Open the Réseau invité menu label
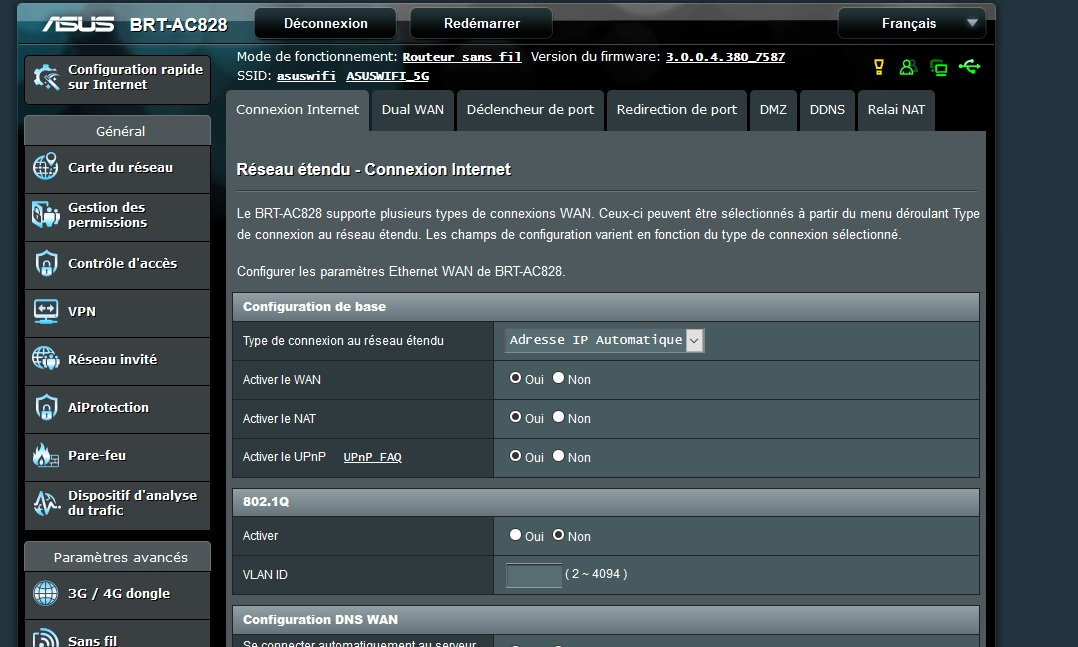The height and width of the screenshot is (647, 1078). tap(112, 359)
